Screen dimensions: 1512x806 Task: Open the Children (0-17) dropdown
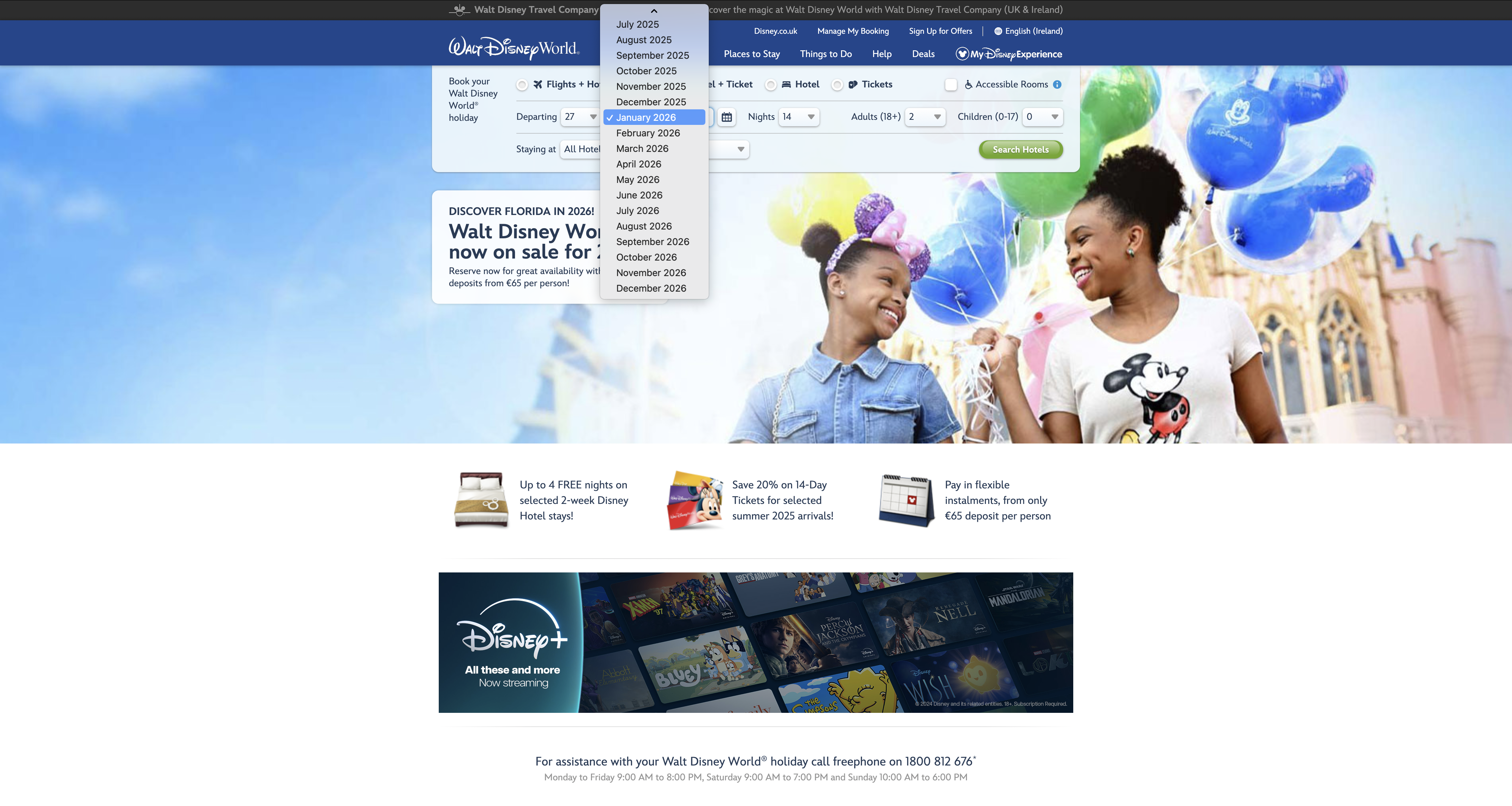[1043, 117]
